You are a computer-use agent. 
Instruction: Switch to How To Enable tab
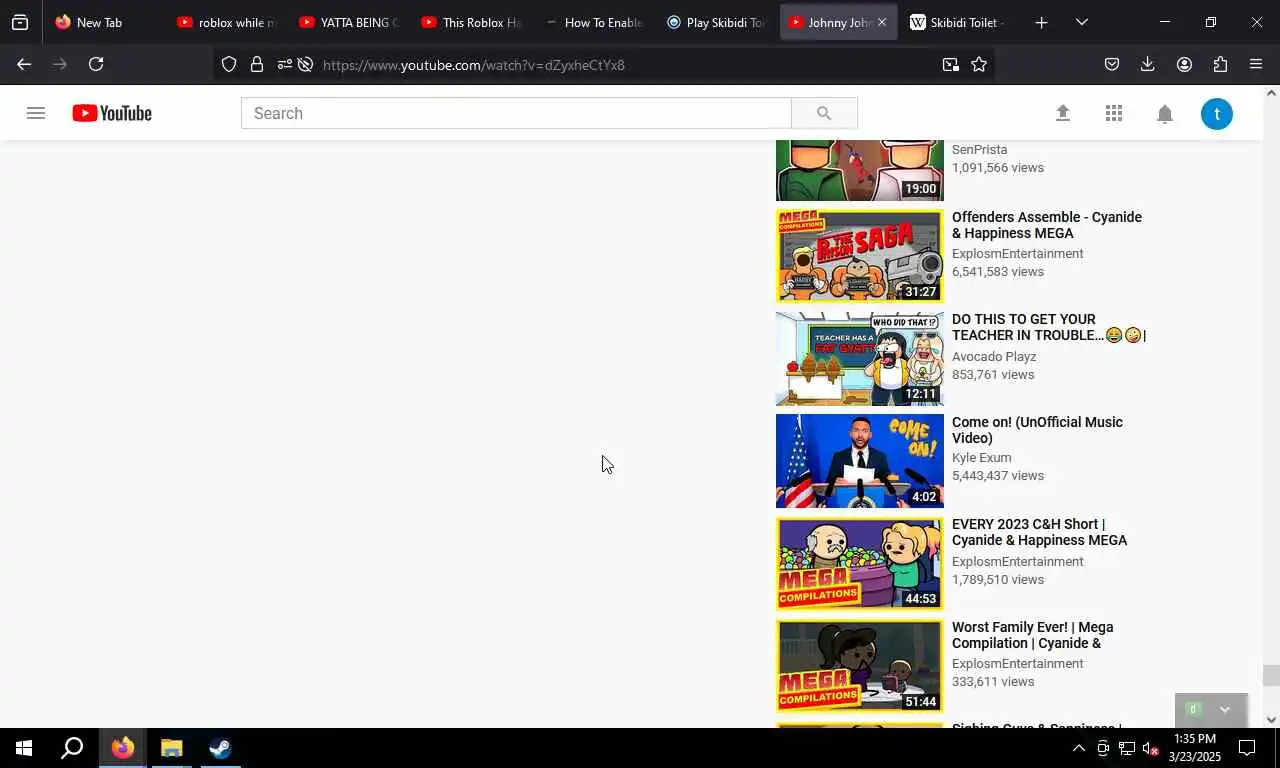click(594, 22)
